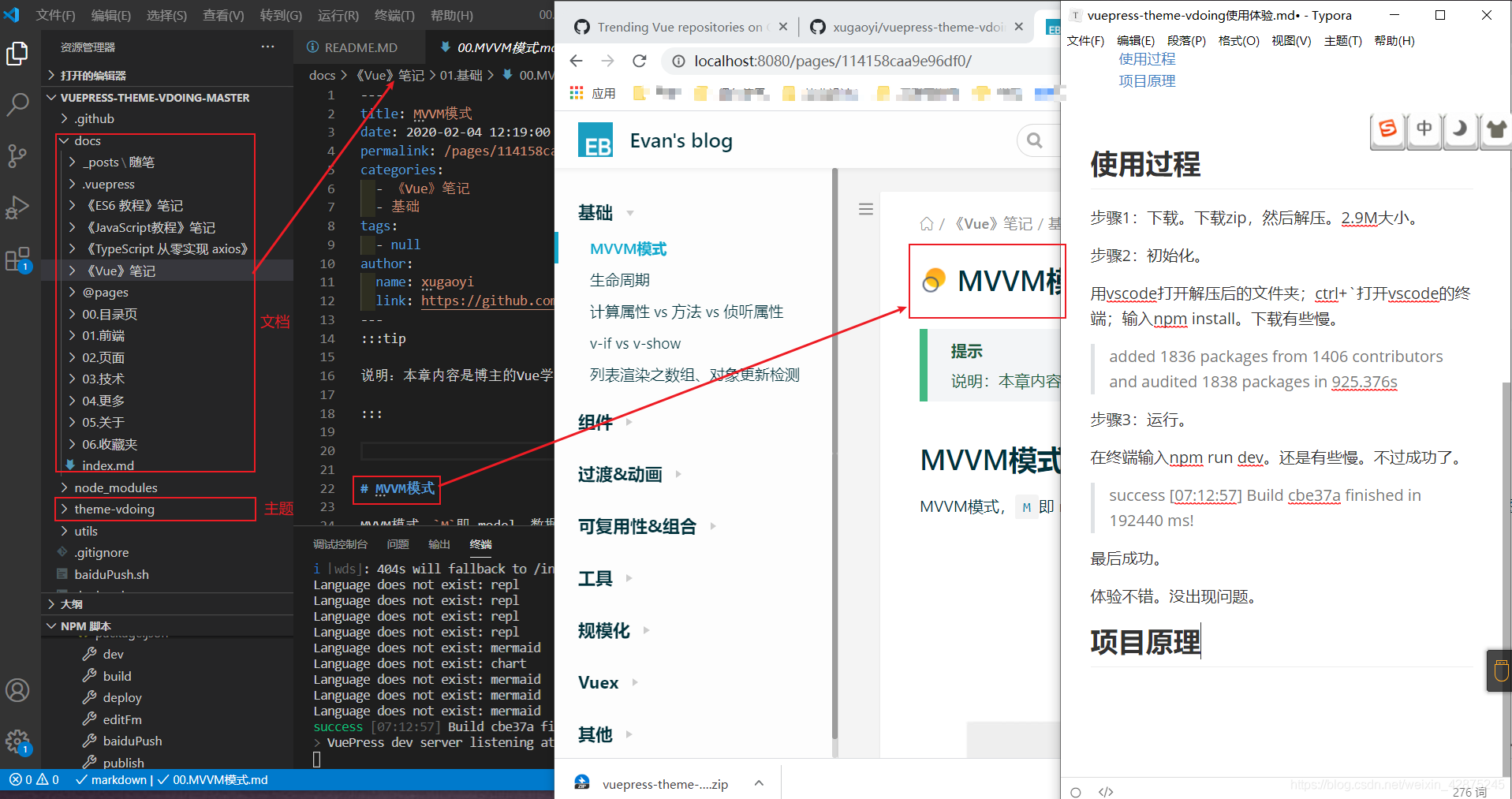1512x799 pixels.
Task: Toggle Typora sidebar circle icon
Action: click(1076, 792)
